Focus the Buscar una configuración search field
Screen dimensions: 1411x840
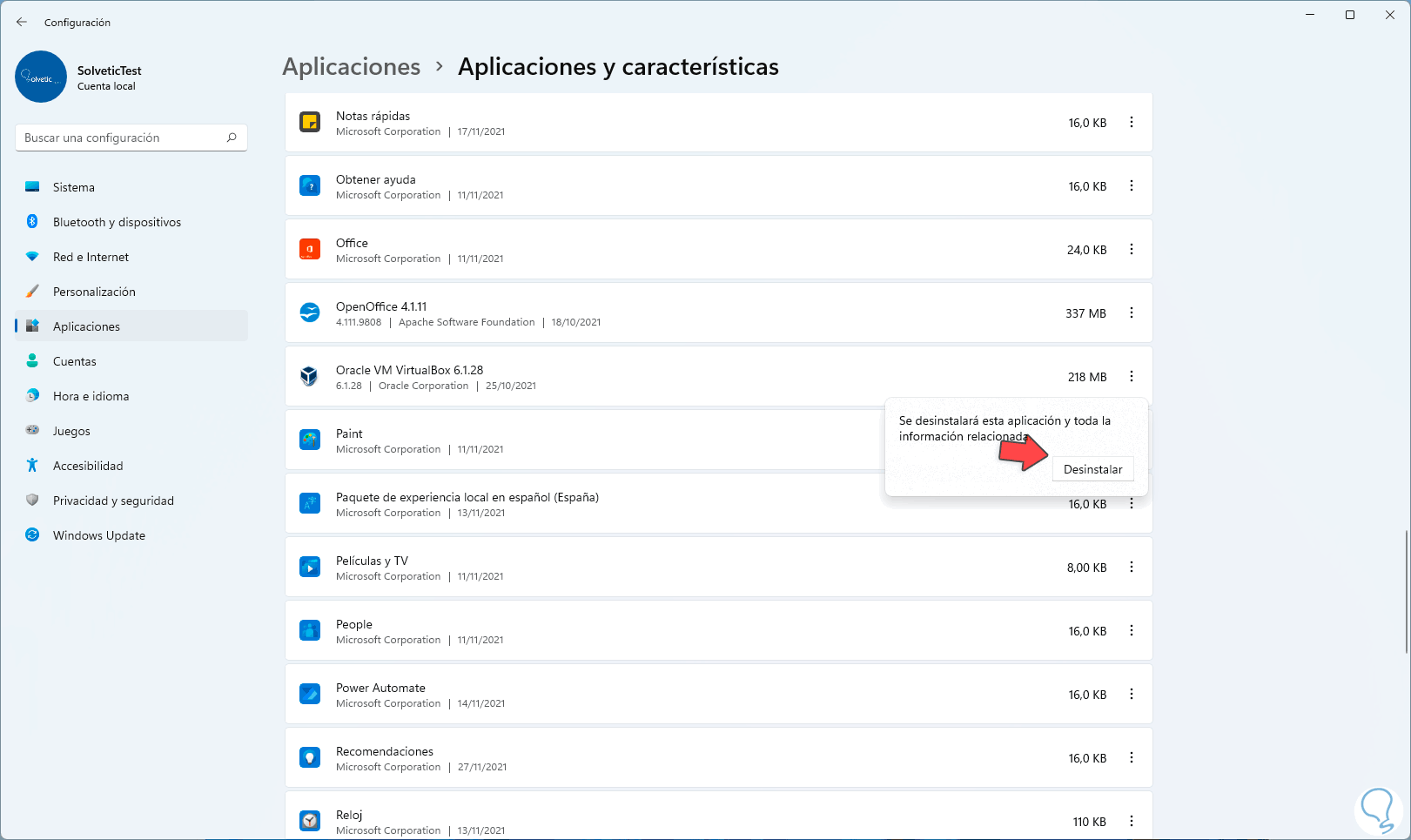[131, 138]
